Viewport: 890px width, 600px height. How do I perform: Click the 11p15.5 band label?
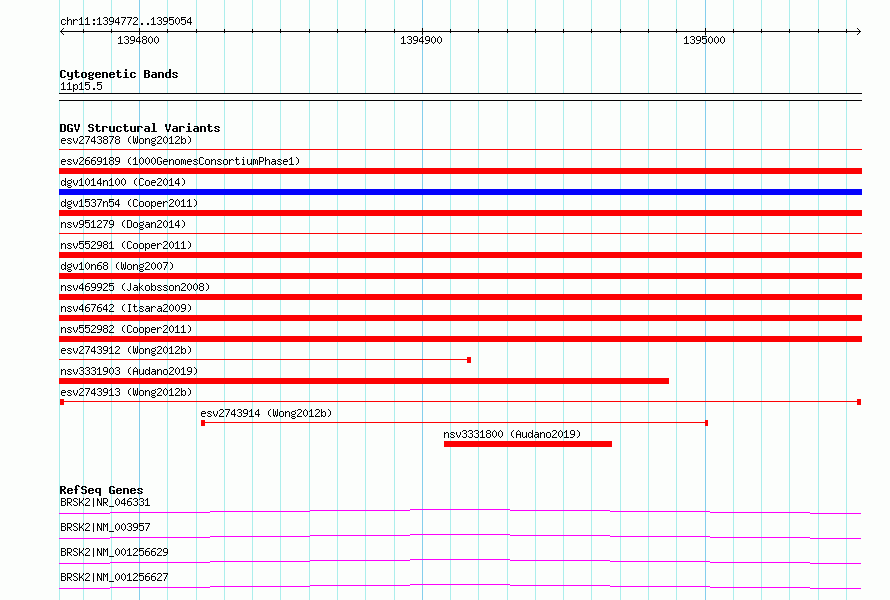pos(81,86)
